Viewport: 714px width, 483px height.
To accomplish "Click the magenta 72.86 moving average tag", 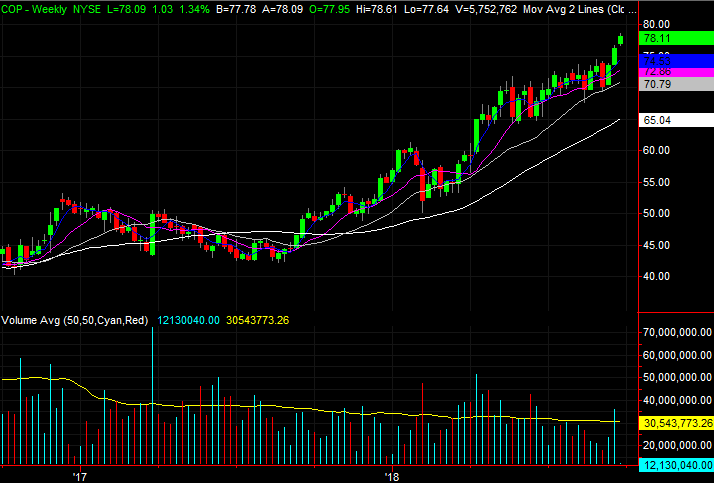I will click(676, 72).
